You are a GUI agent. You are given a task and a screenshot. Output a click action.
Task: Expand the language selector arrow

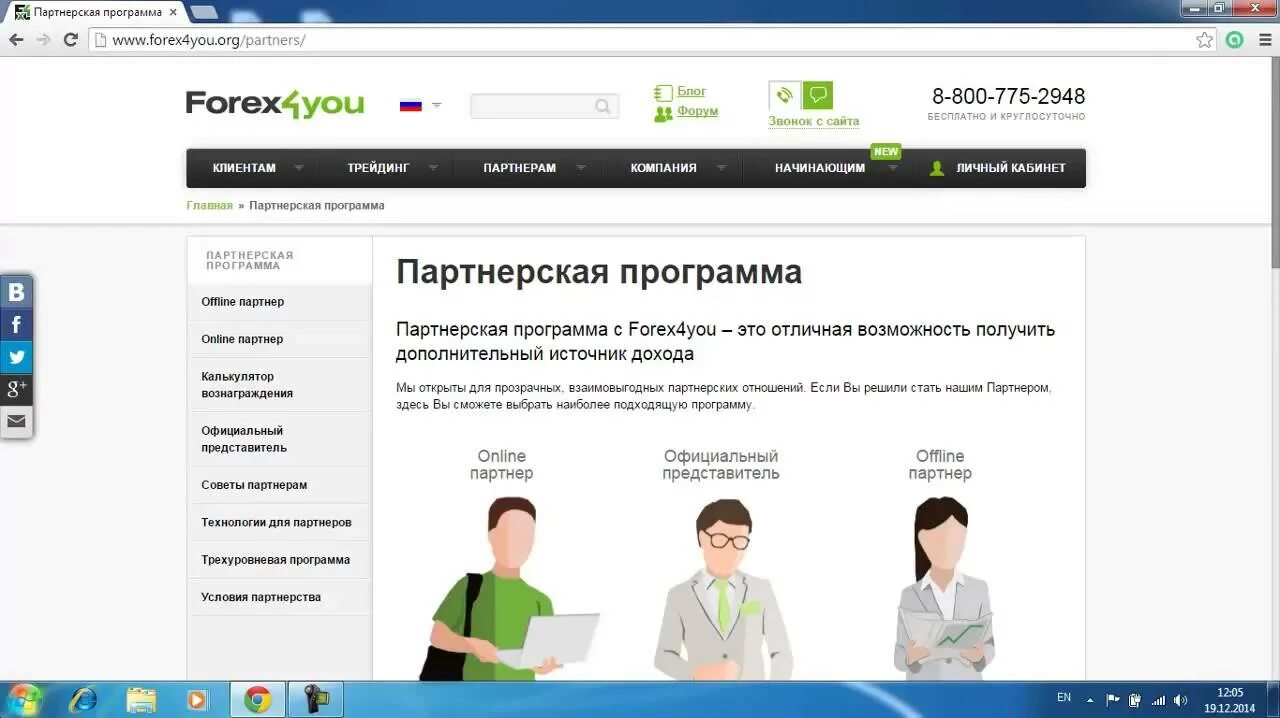coord(436,105)
